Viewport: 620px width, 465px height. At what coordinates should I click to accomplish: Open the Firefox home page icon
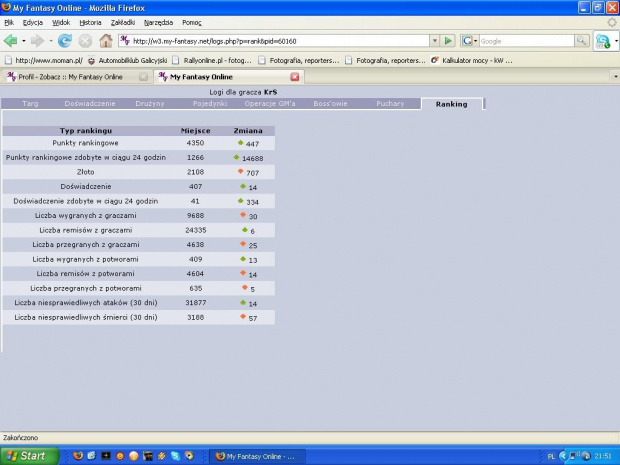coord(106,41)
